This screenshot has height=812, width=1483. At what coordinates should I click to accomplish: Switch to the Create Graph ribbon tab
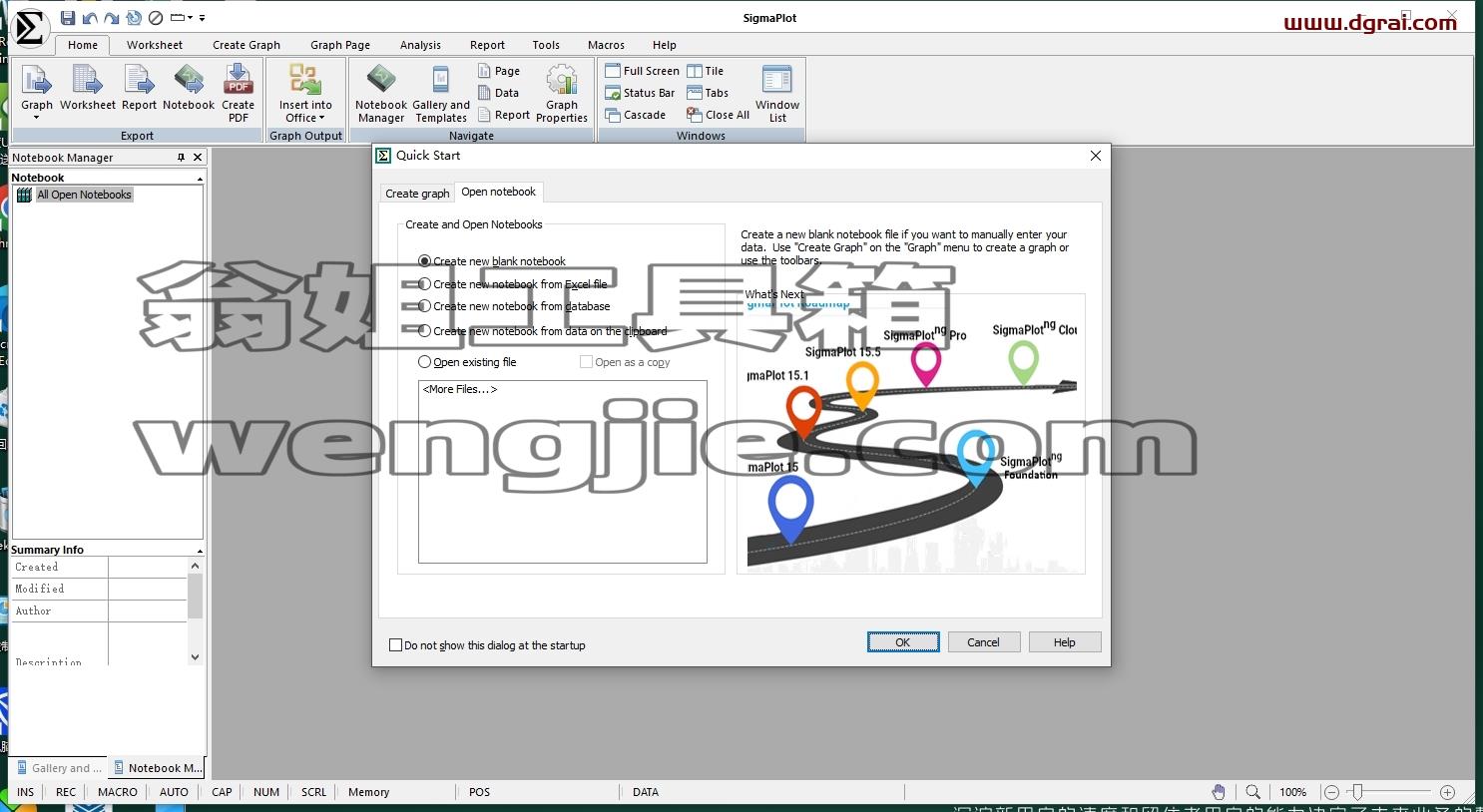coord(247,45)
